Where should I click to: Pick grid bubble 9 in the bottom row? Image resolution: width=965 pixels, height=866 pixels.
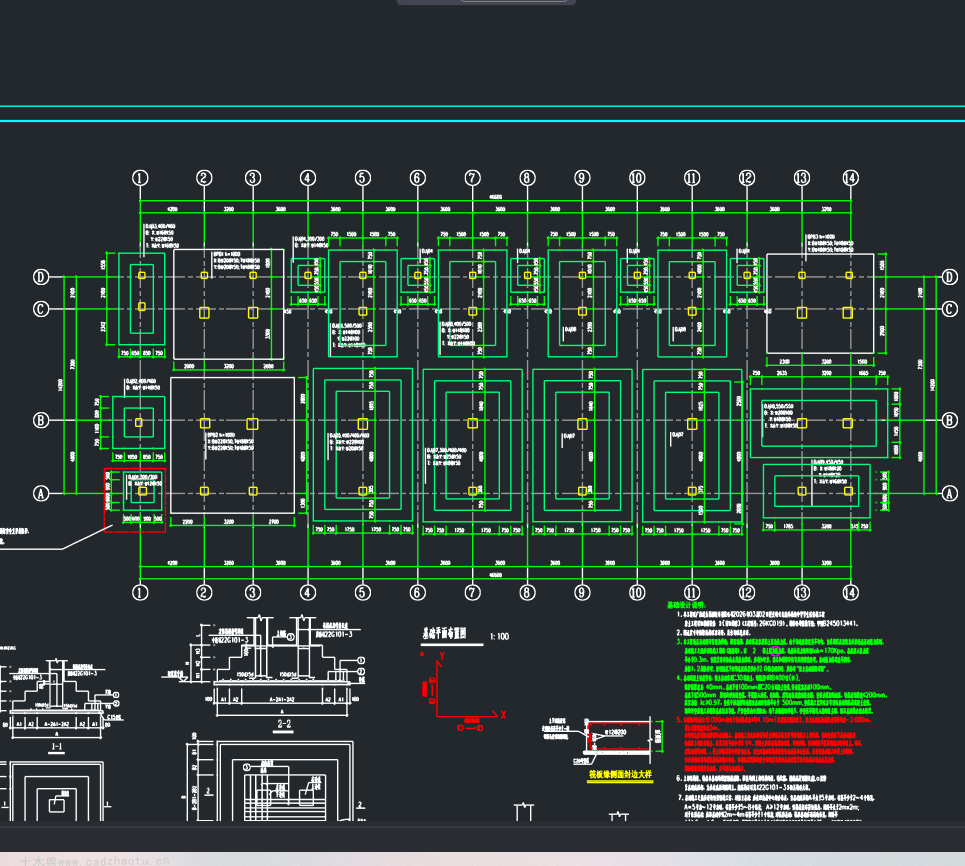coord(582,592)
